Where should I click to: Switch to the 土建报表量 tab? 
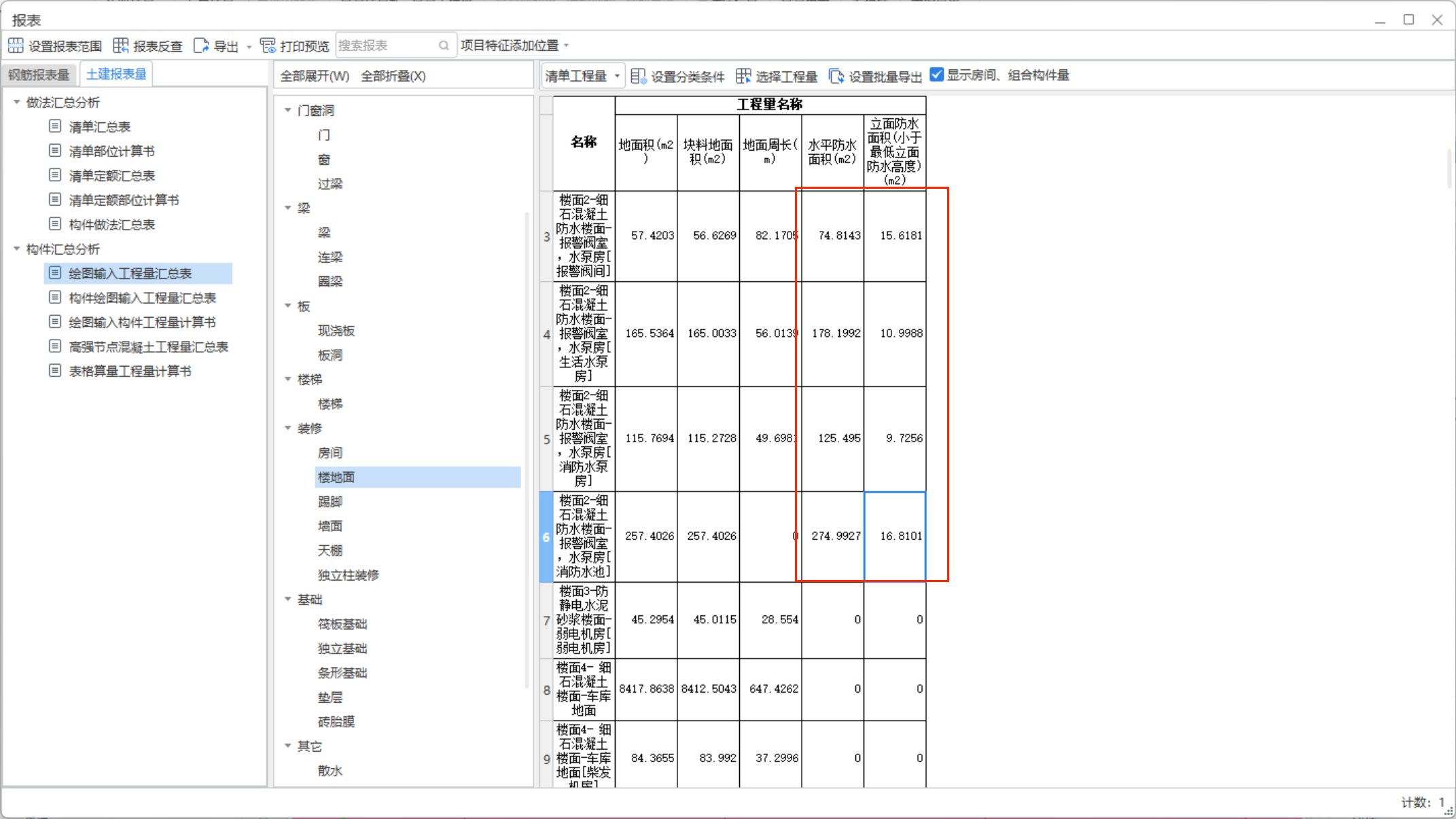pyautogui.click(x=116, y=74)
